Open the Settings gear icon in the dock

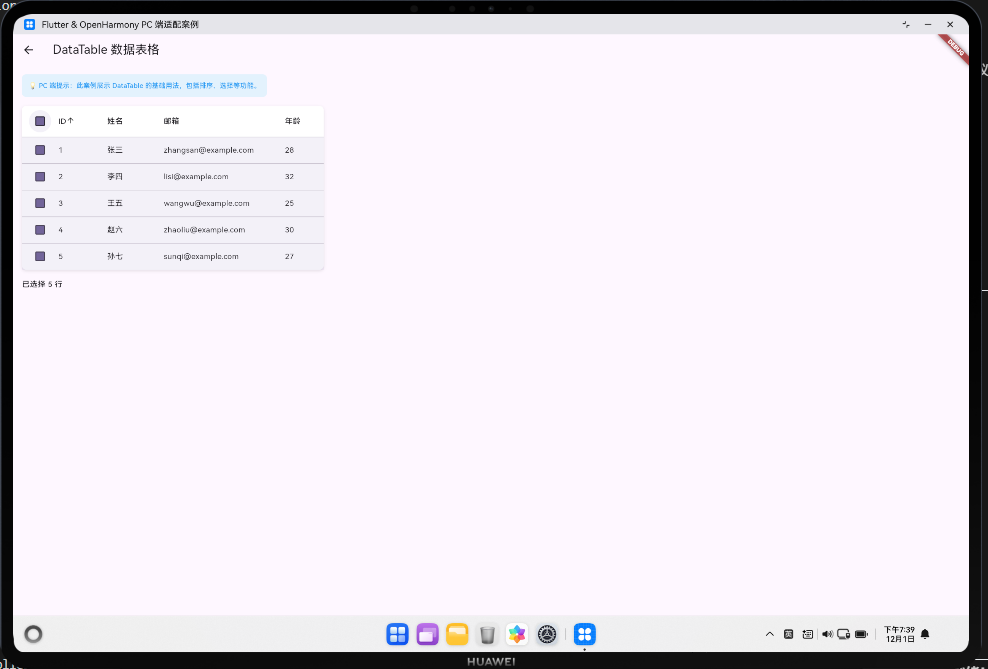coord(547,634)
